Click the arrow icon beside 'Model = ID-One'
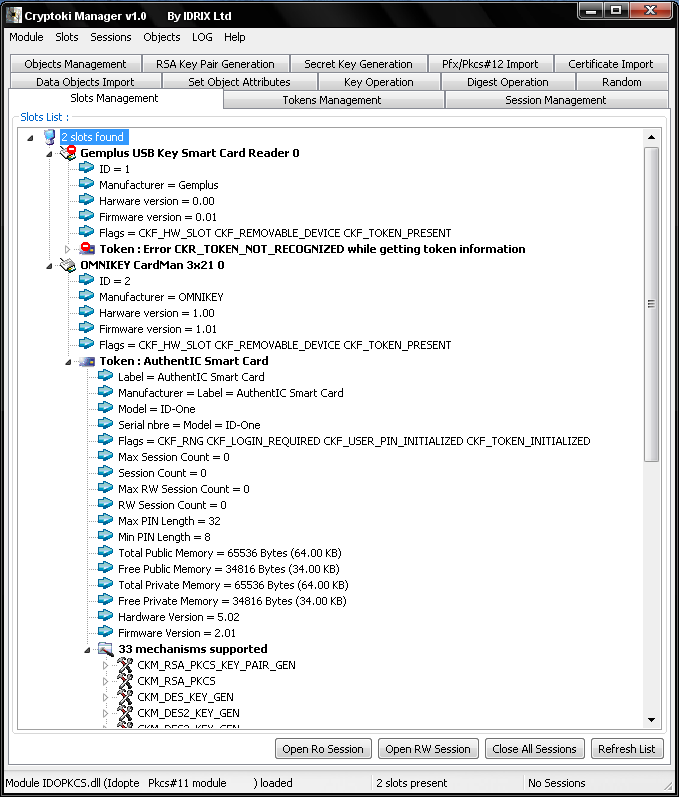The image size is (679, 797). 105,408
